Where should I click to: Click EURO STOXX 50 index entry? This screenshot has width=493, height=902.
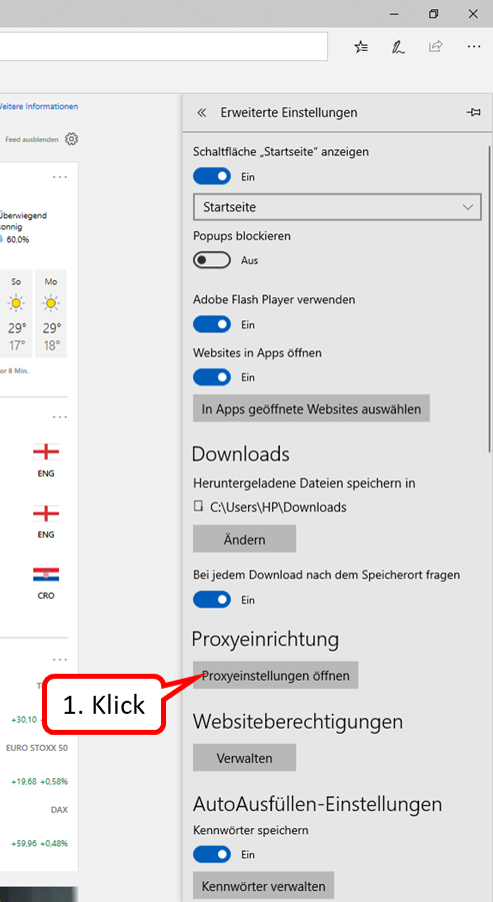(x=37, y=748)
